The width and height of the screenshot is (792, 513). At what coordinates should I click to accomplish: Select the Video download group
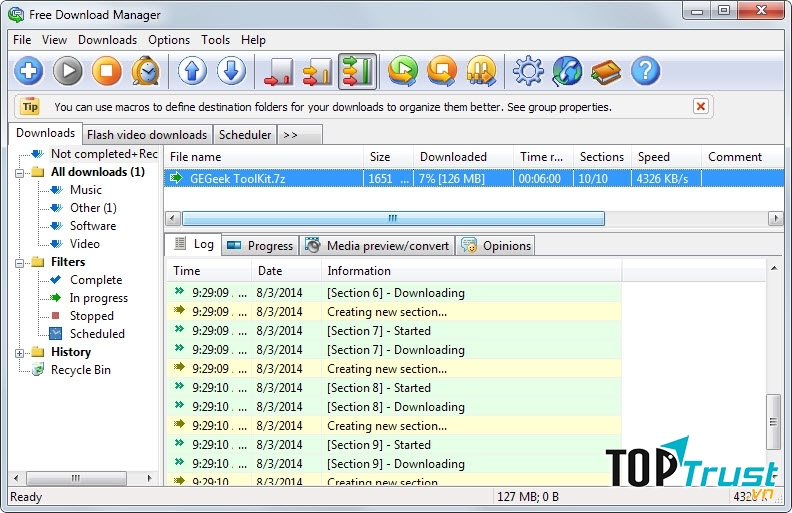coord(84,244)
